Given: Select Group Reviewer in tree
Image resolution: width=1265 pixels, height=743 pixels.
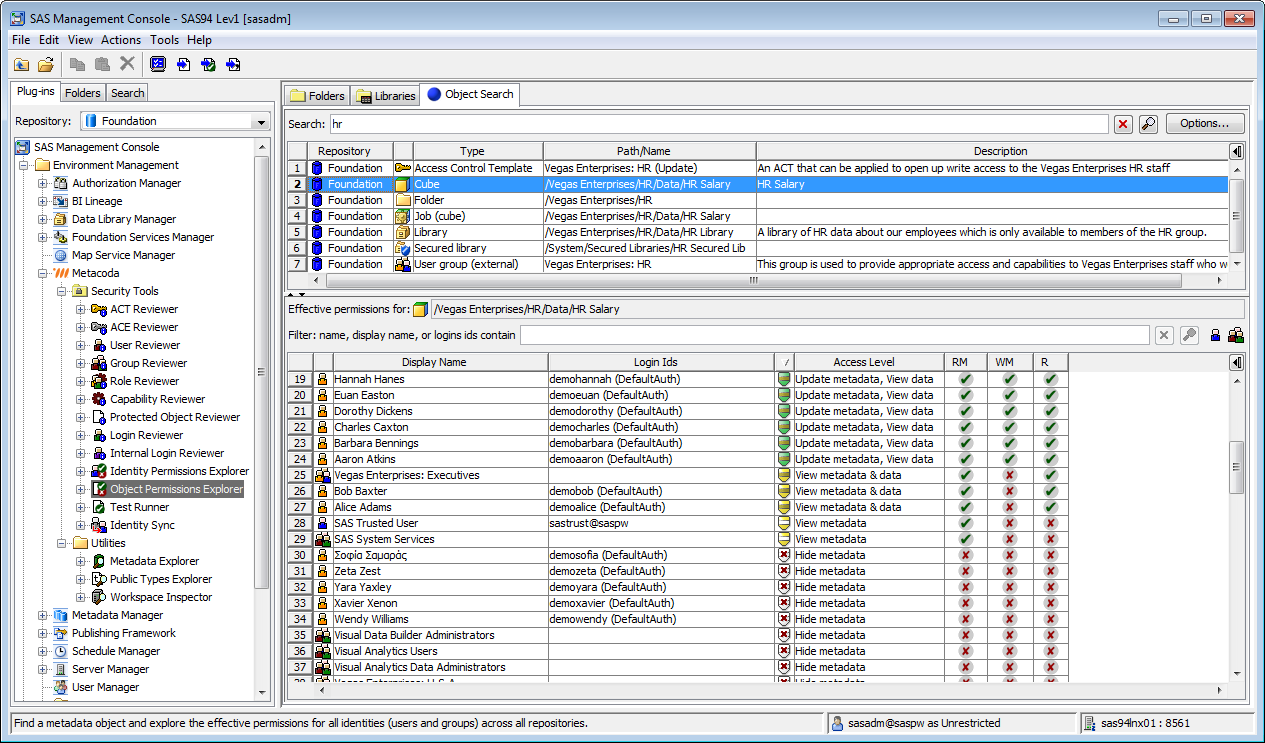Looking at the screenshot, I should 149,363.
